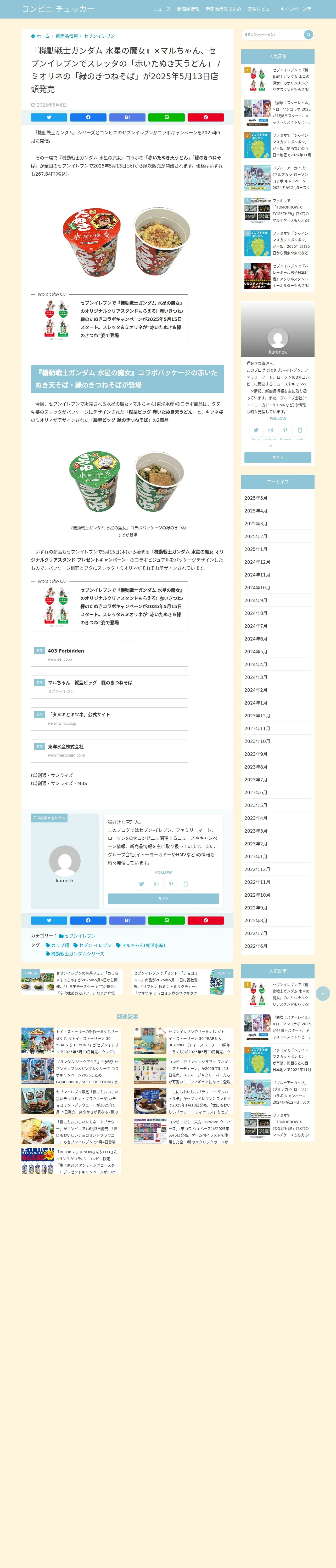The width and height of the screenshot is (336, 1568).
Task: Open the セブン-イレブン tag link
Action: pos(92,945)
